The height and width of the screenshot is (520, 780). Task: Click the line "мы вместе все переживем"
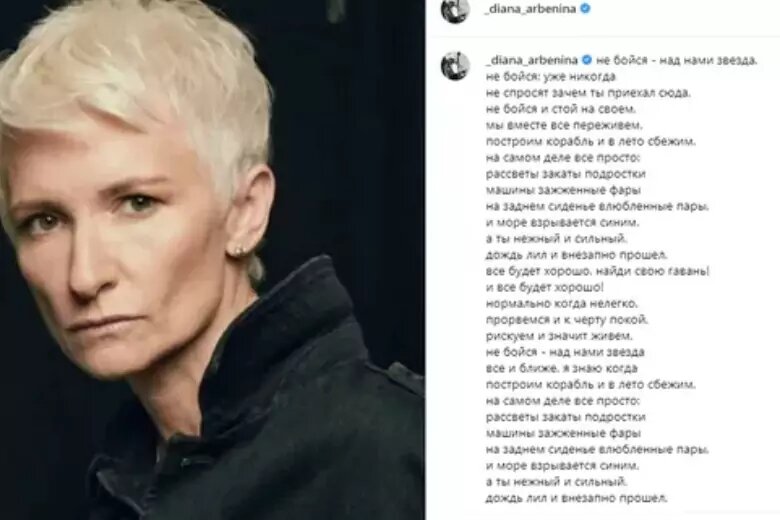pos(565,125)
